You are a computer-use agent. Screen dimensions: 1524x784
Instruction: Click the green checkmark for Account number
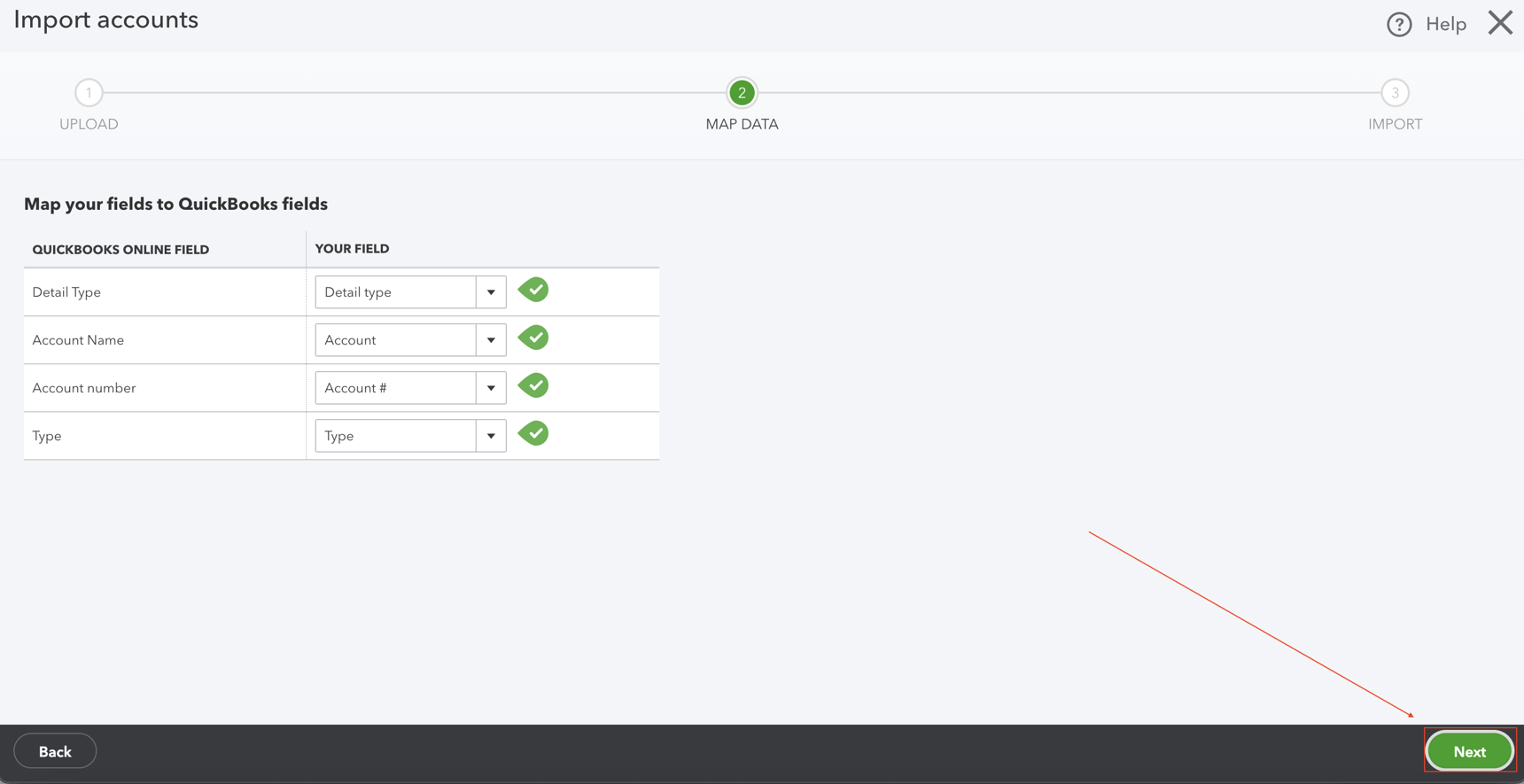point(533,385)
